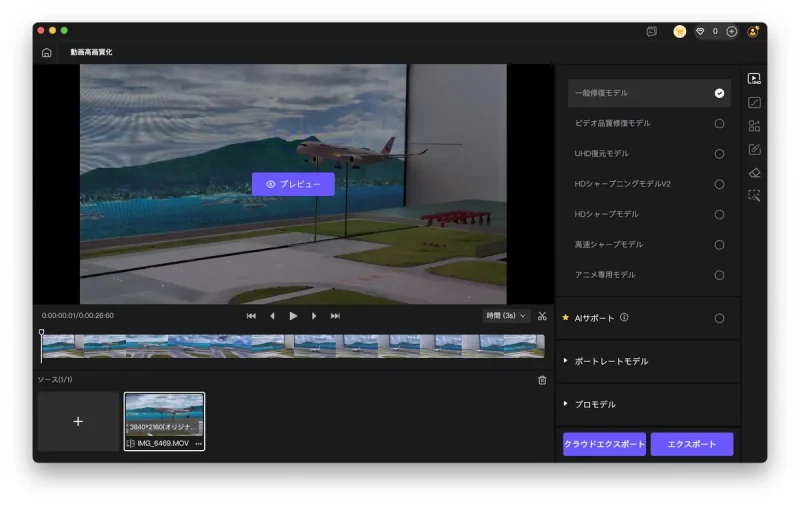Click the home icon in the top bar
Image resolution: width=800 pixels, height=506 pixels.
(47, 52)
